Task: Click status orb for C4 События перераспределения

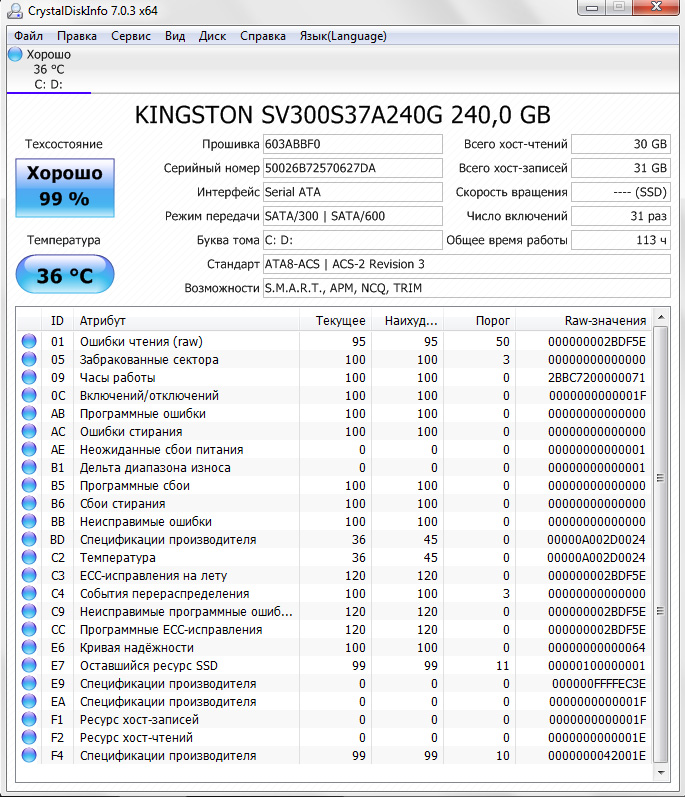Action: click(x=29, y=593)
